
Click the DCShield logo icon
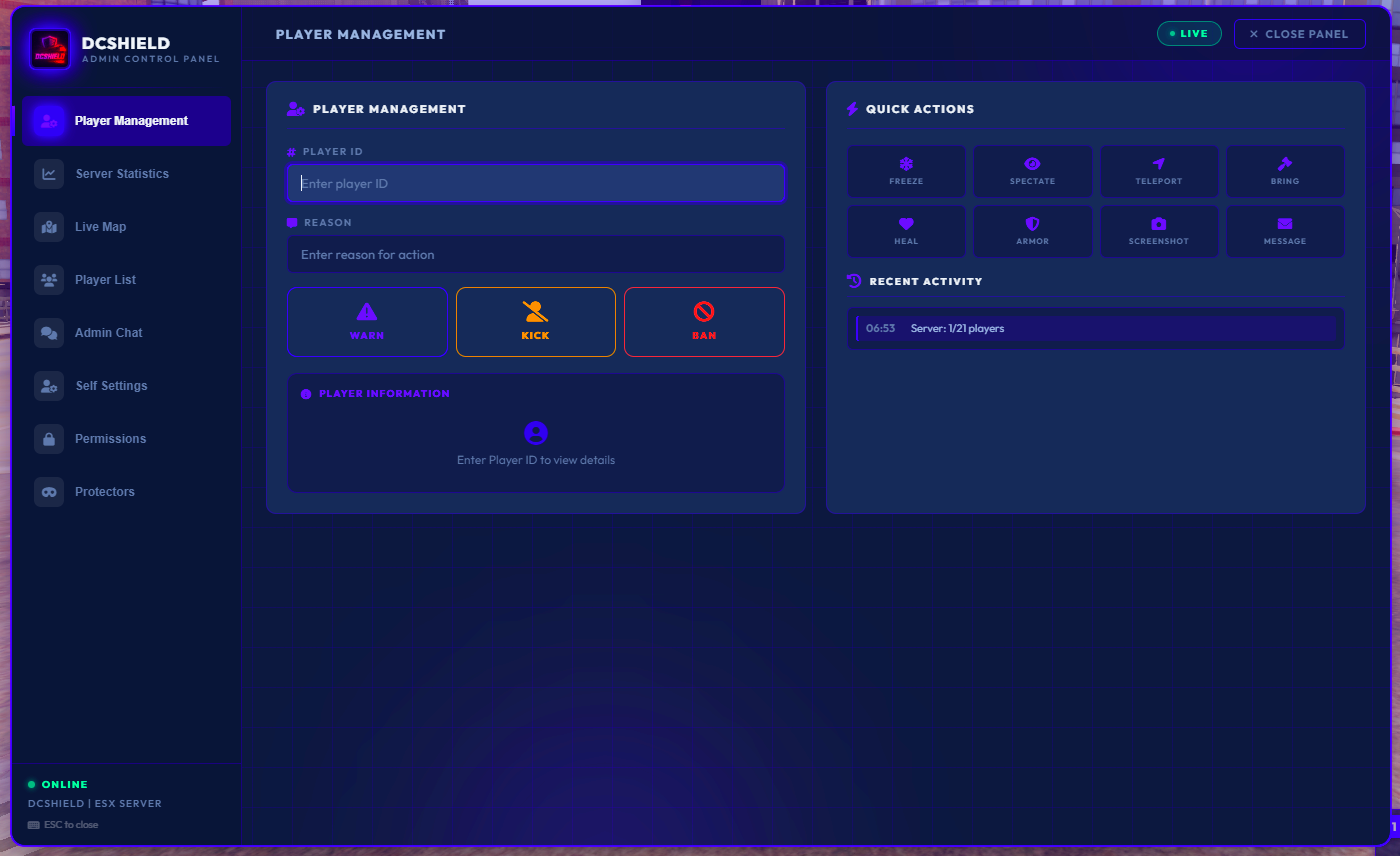point(50,49)
